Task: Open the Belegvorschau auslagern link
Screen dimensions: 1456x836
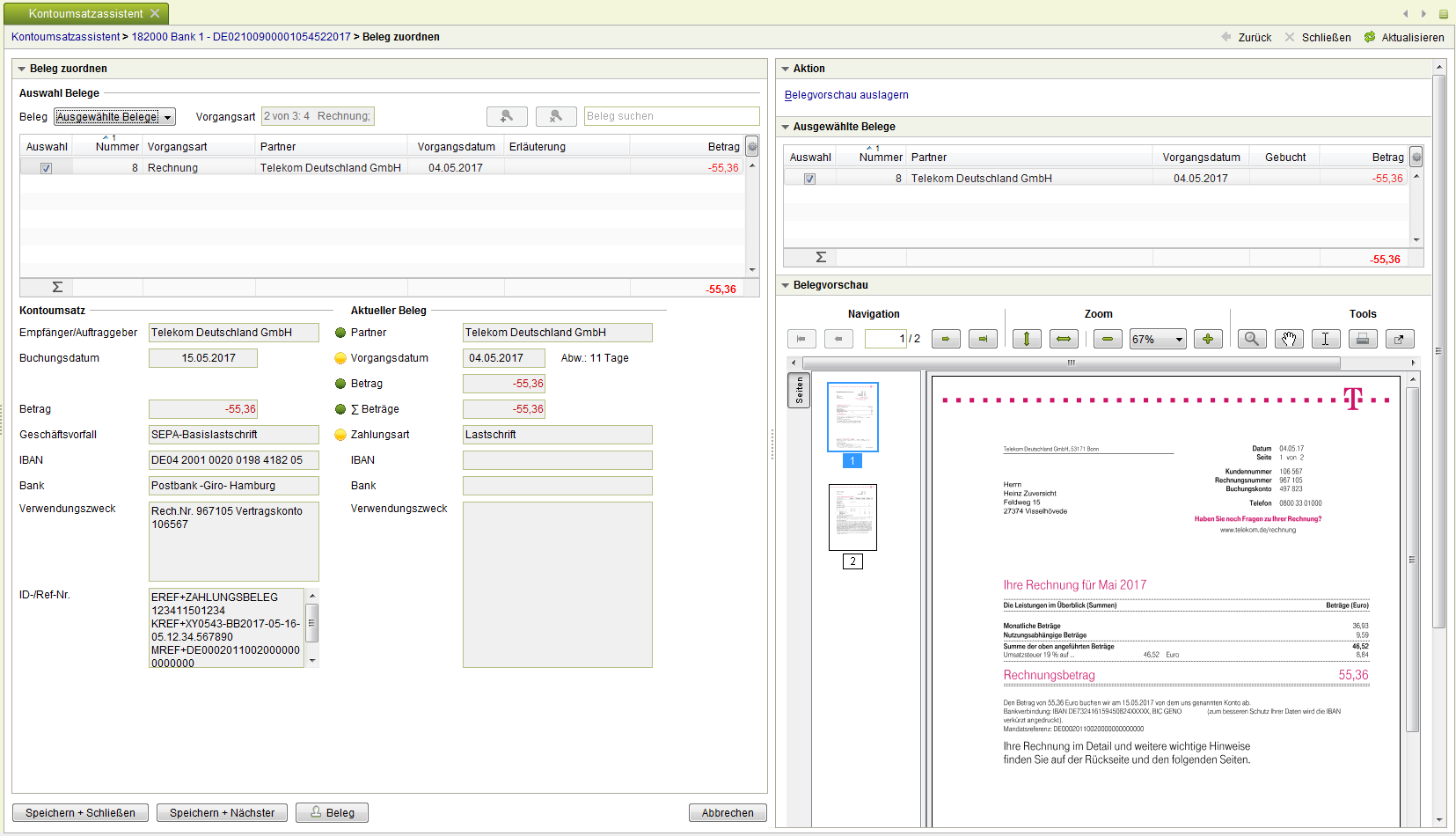Action: tap(846, 95)
